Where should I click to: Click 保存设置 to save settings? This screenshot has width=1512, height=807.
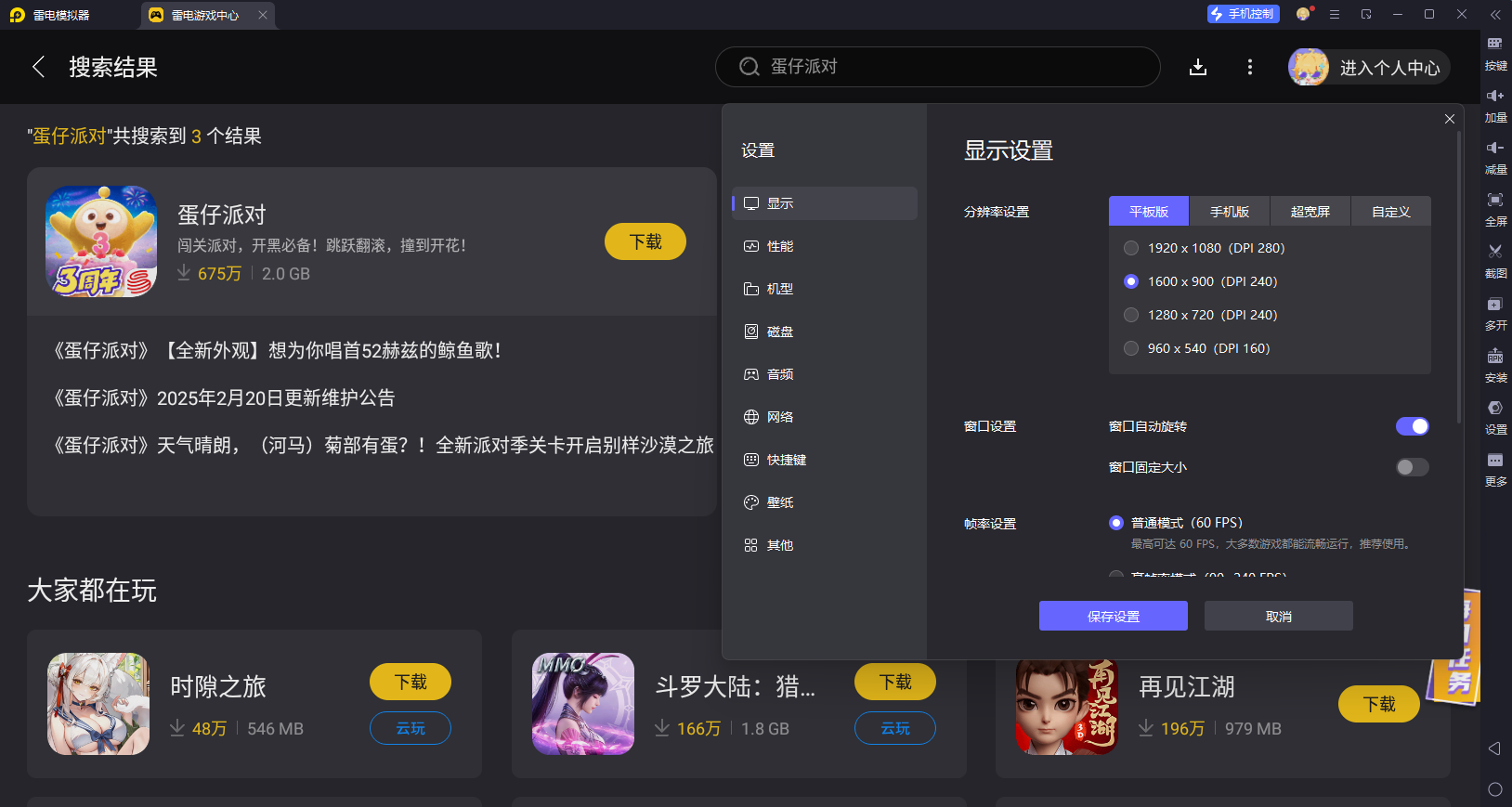point(1114,616)
